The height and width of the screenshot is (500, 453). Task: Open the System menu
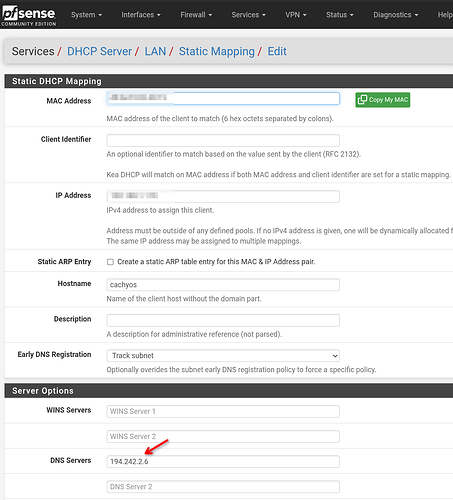(x=86, y=15)
